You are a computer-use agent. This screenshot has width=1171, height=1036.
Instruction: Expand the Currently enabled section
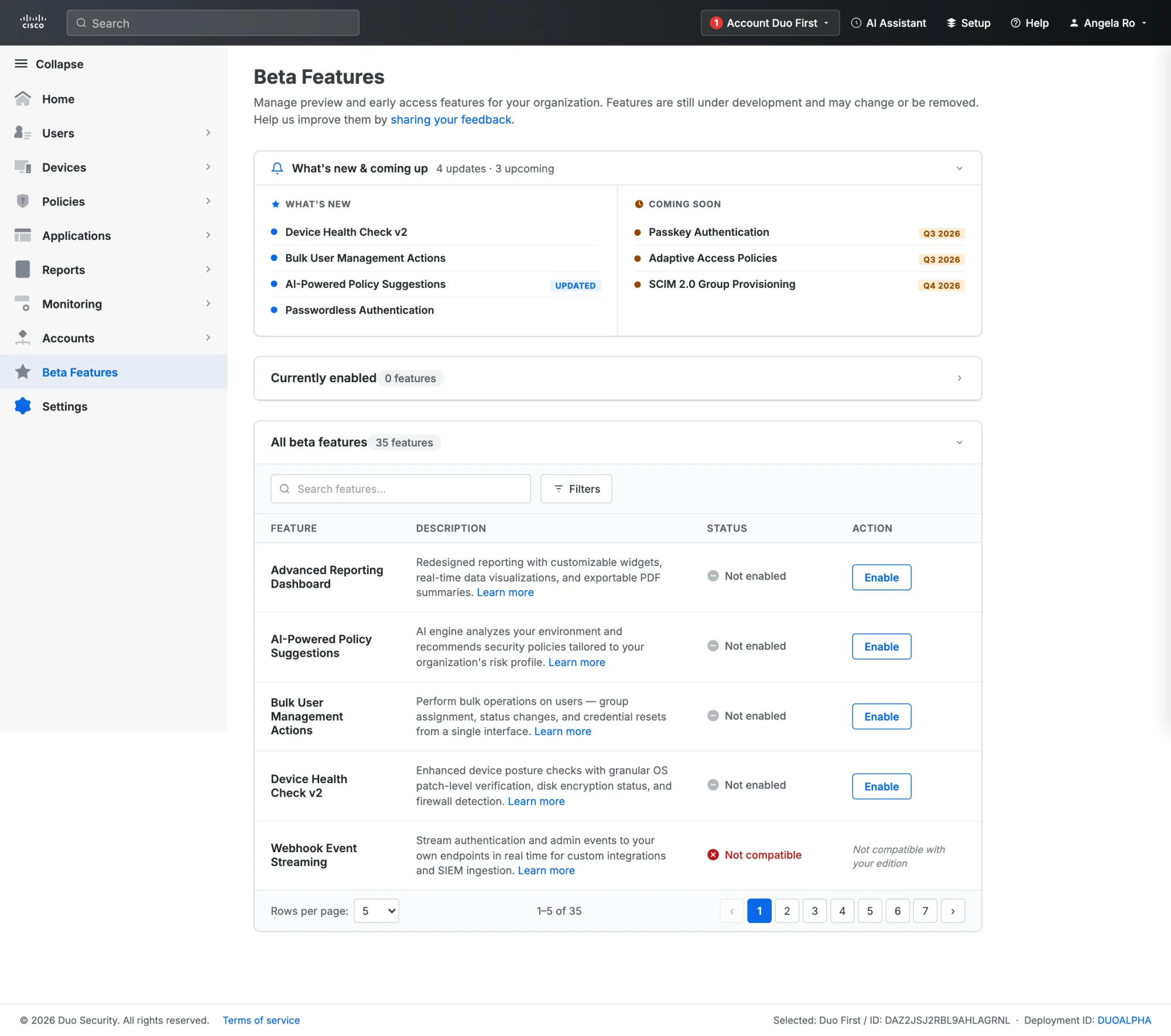coord(959,378)
